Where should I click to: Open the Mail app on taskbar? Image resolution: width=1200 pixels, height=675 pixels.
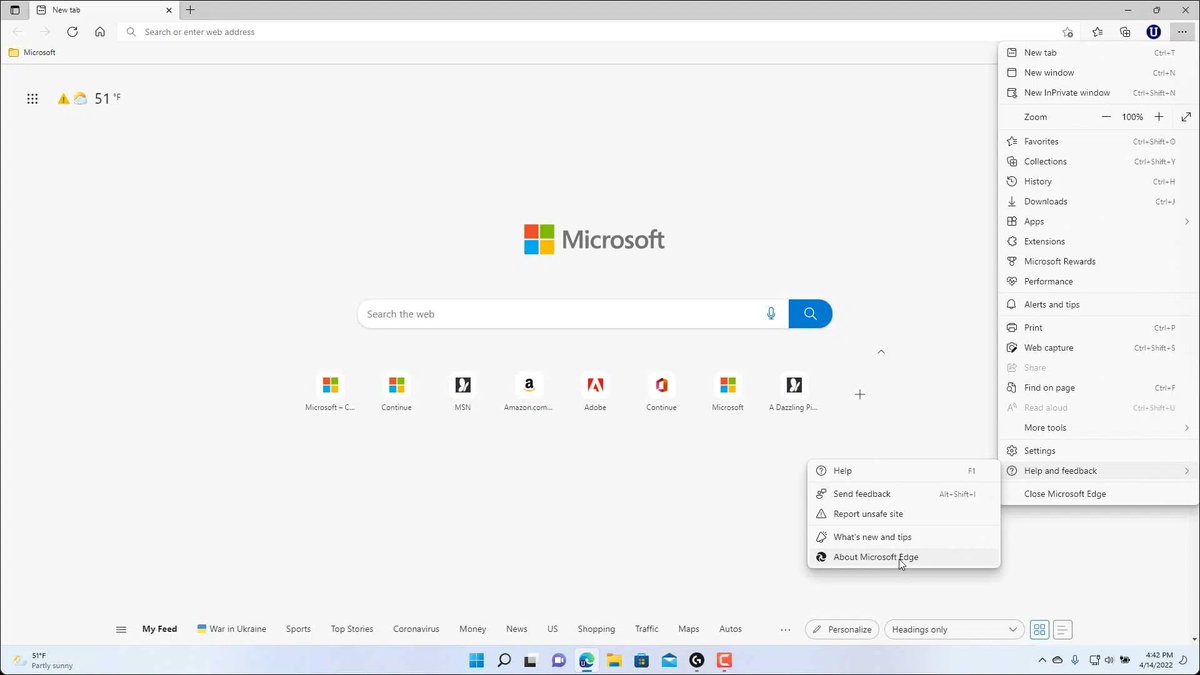(x=669, y=661)
